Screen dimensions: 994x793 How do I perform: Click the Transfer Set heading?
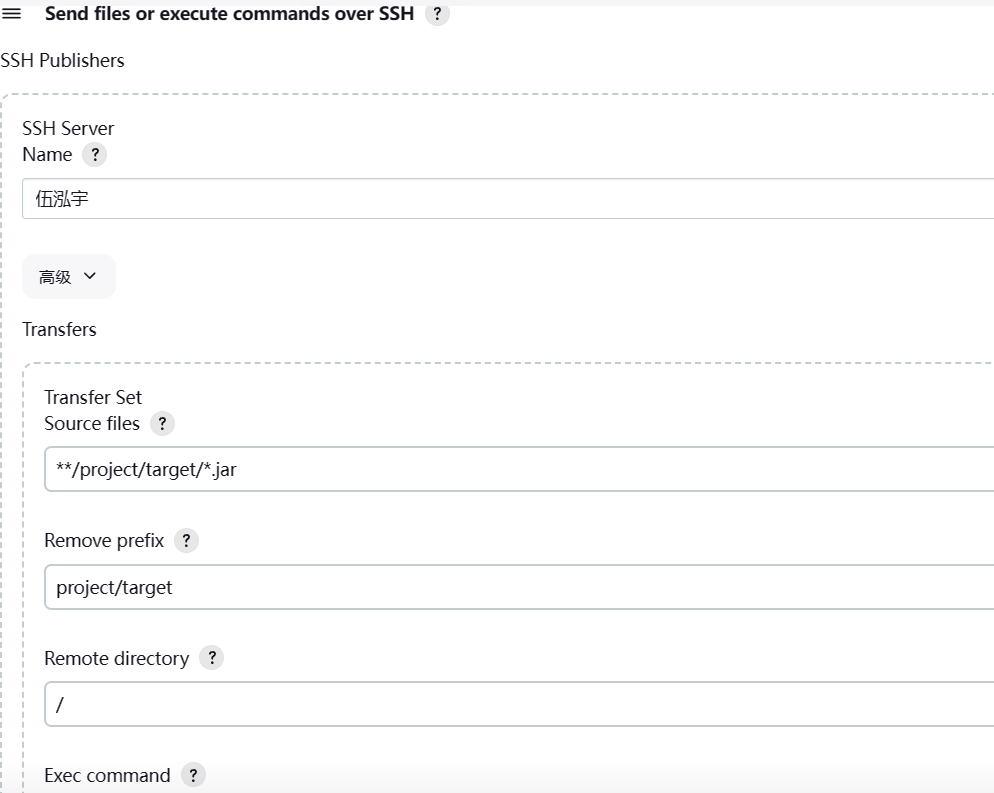click(x=93, y=397)
